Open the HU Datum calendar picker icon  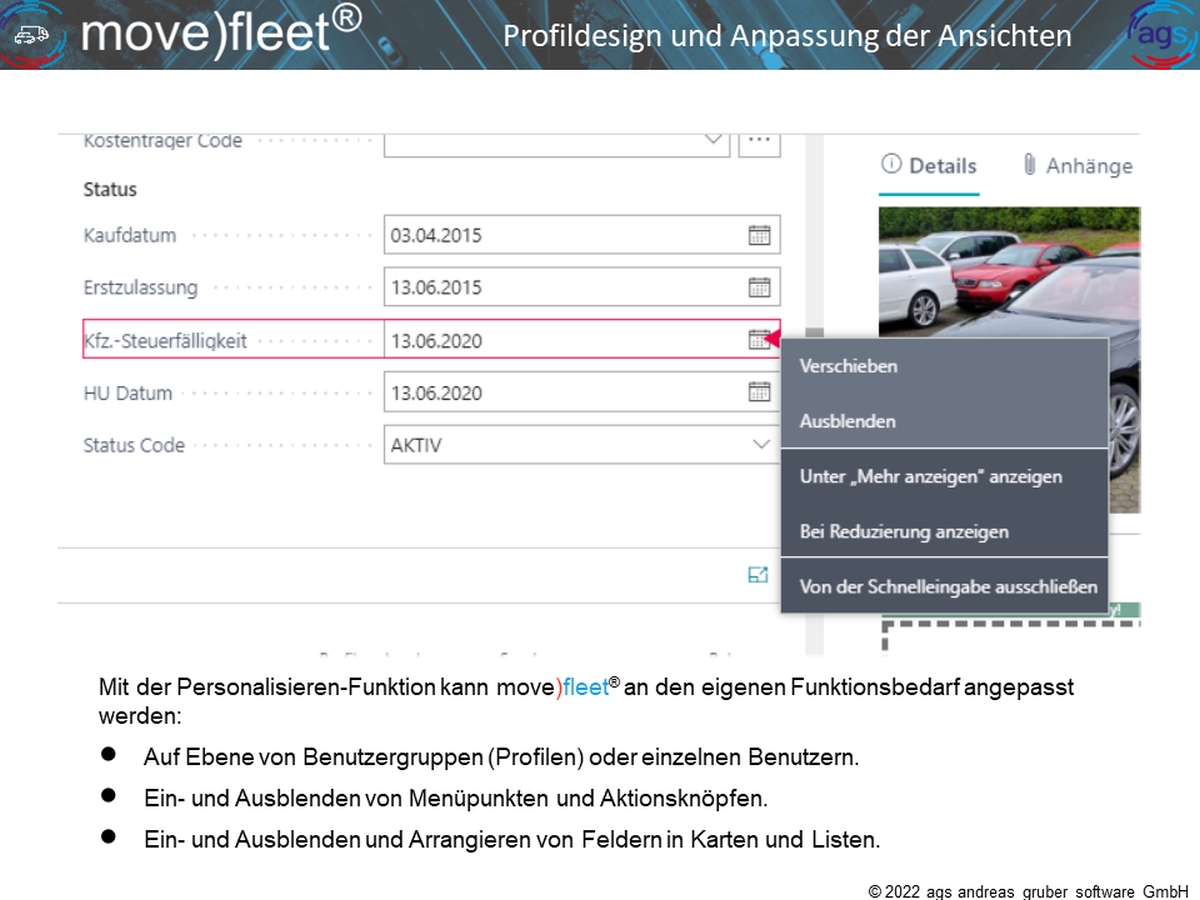pyautogui.click(x=760, y=392)
